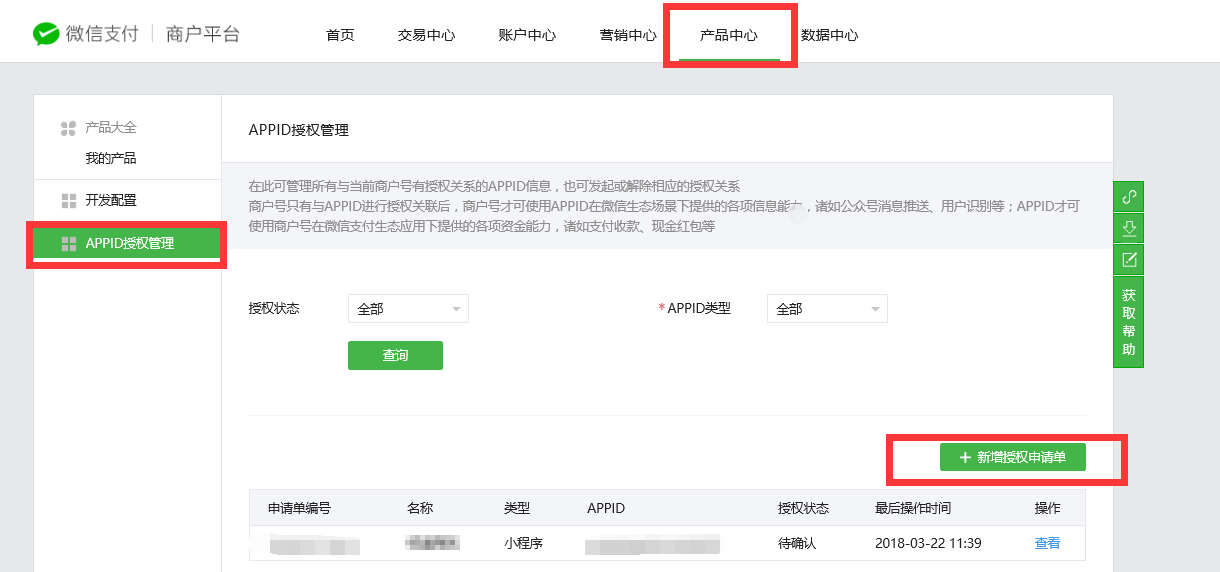Switch to the 交易中心 tab
1220x572 pixels.
(x=426, y=35)
